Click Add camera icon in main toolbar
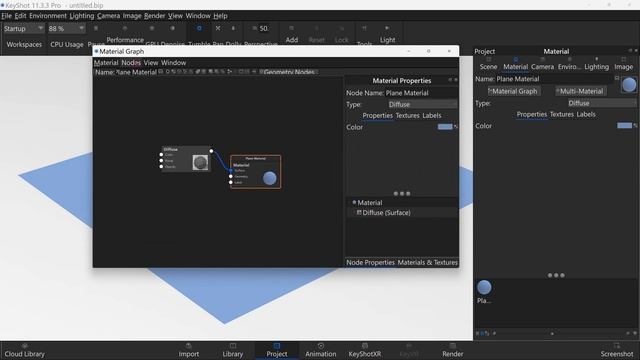Viewport: 640px width, 360px height. (x=291, y=29)
